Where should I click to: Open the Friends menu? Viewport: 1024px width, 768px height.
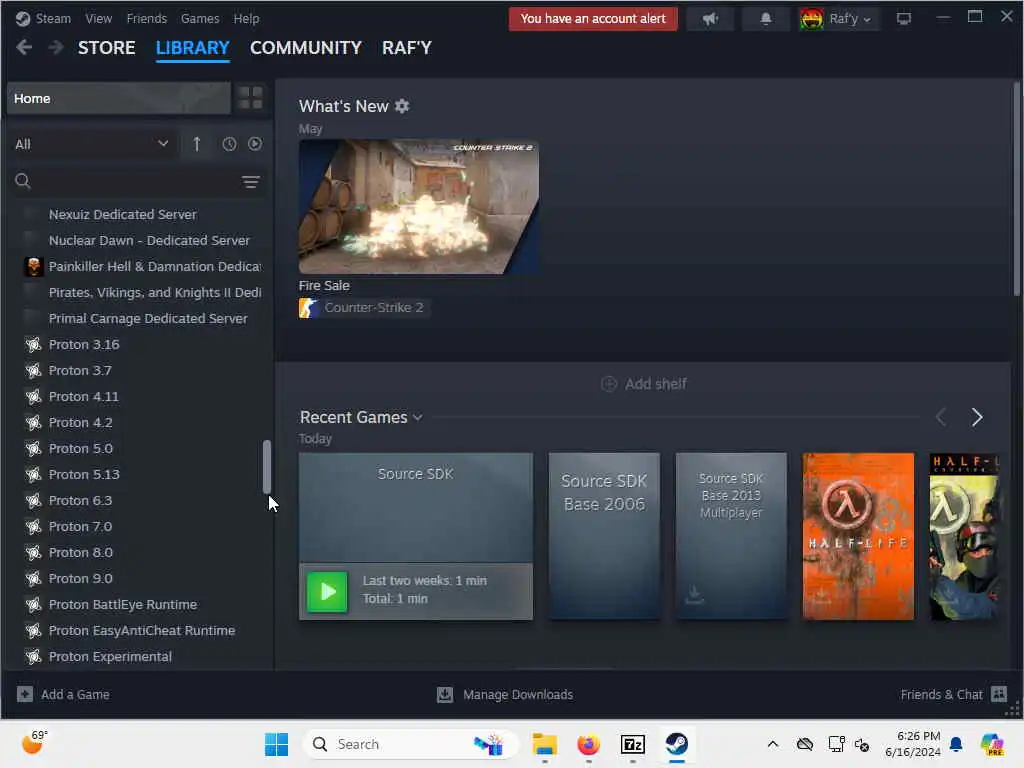147,18
